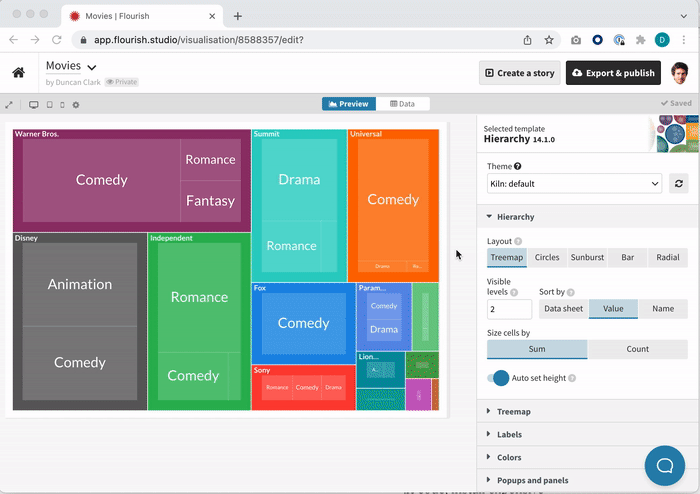The image size is (700, 494).
Task: Open the chat support bubble
Action: (x=665, y=465)
